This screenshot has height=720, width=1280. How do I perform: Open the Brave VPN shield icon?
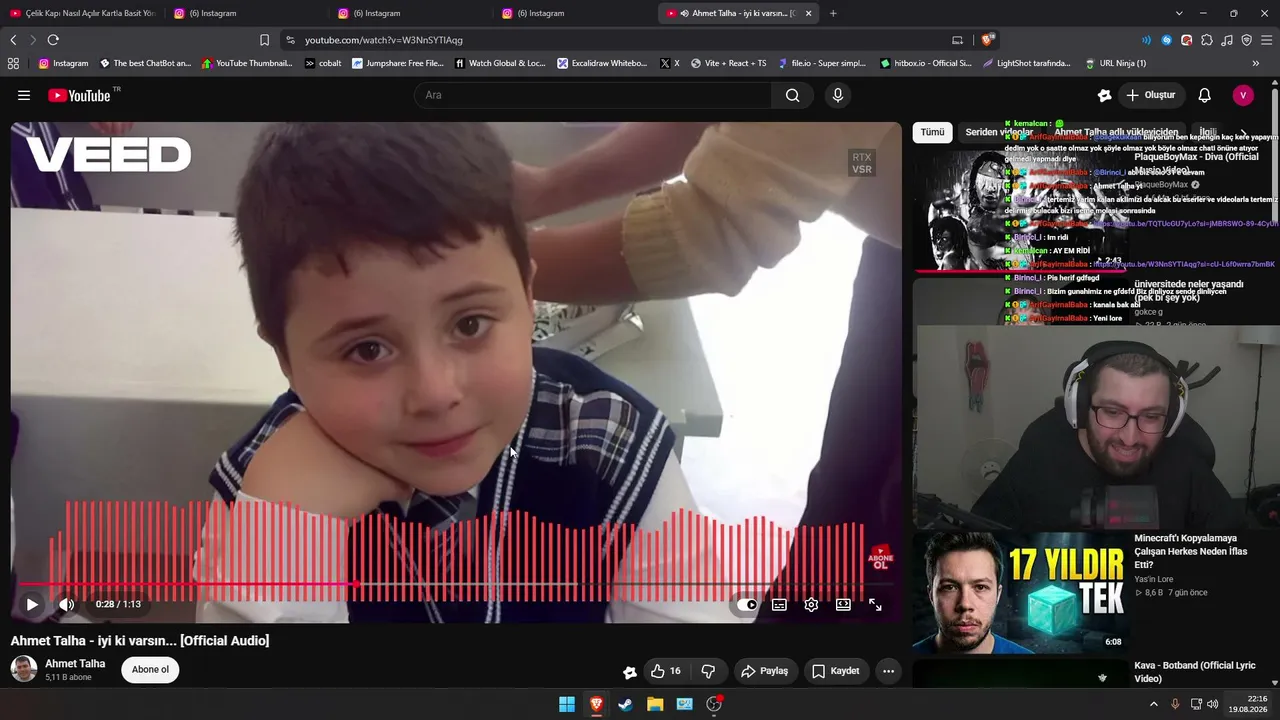click(1247, 40)
